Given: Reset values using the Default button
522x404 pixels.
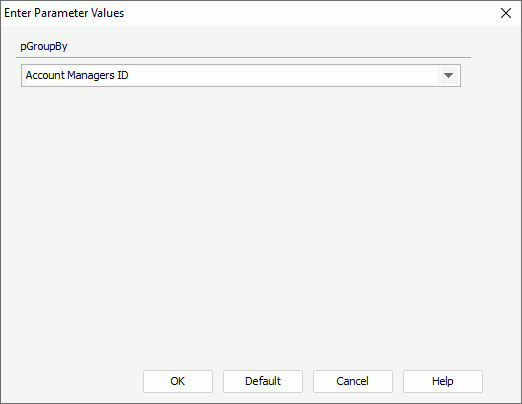Looking at the screenshot, I should coord(263,381).
